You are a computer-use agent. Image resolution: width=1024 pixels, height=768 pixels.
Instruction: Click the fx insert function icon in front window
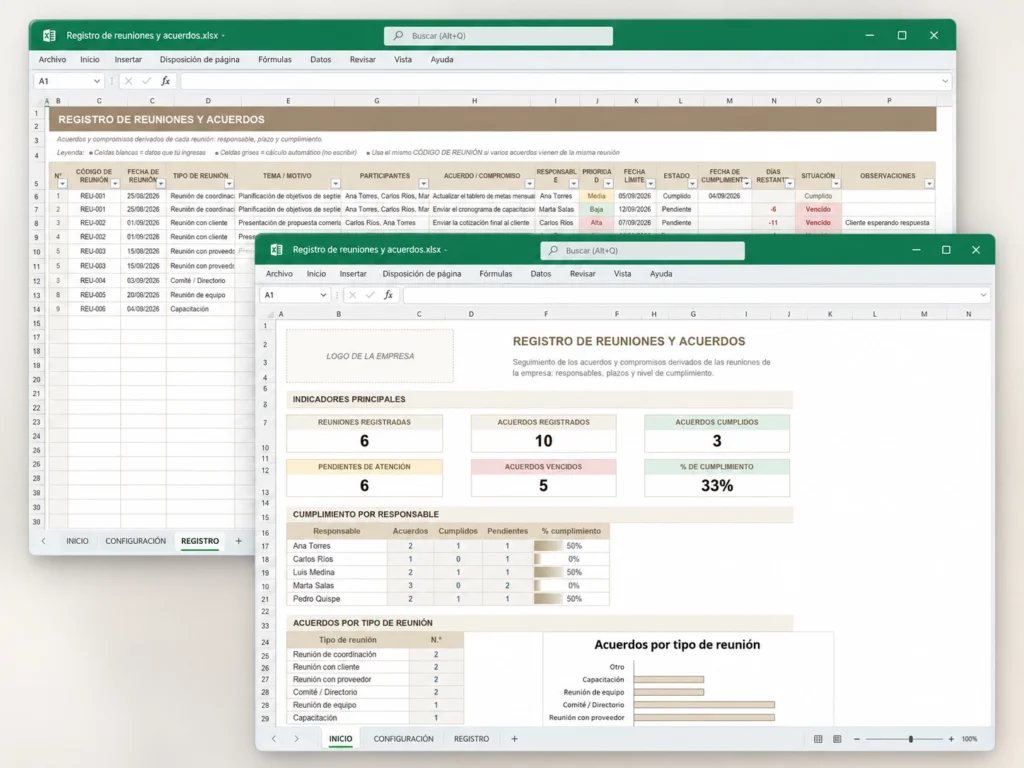point(388,295)
